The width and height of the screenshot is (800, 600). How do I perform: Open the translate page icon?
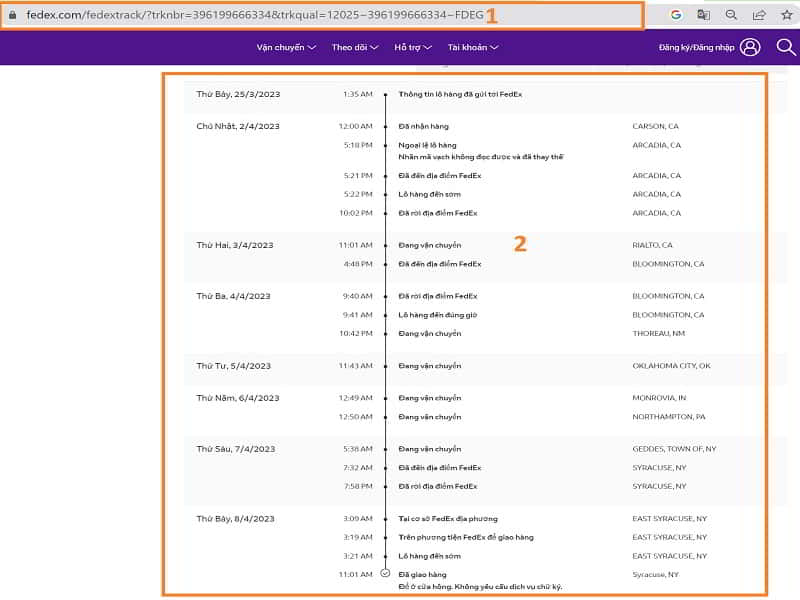tap(703, 15)
